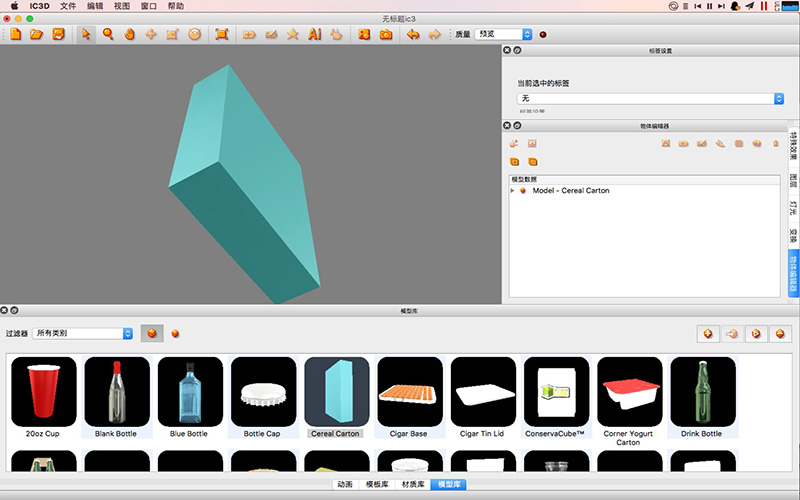The image size is (800, 500).
Task: Open the 帮助 menu
Action: coord(176,6)
